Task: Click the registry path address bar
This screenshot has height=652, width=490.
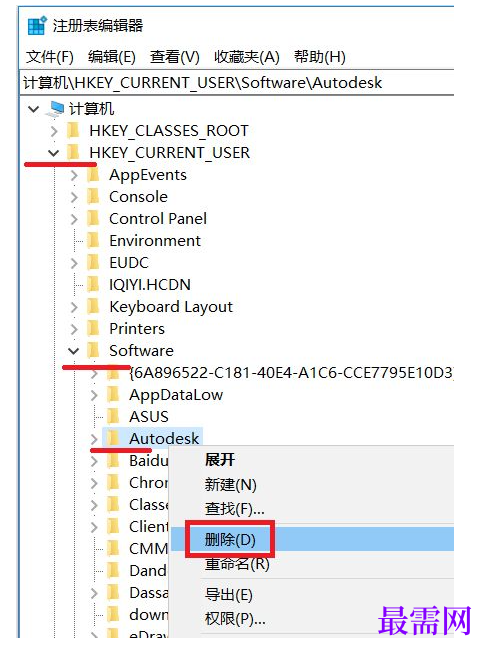Action: (x=237, y=82)
